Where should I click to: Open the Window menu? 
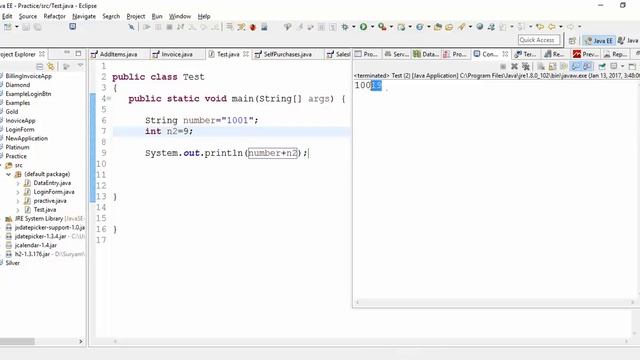[x=180, y=16]
